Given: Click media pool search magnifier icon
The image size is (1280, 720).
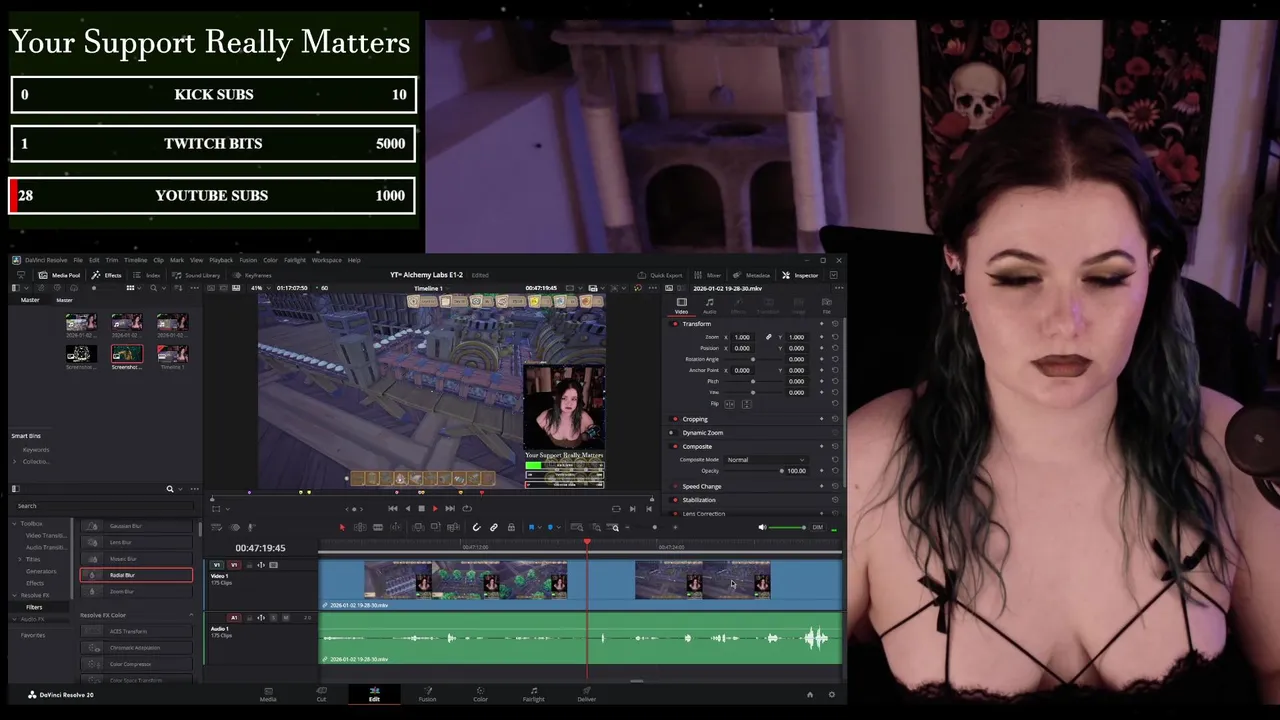Looking at the screenshot, I should click(154, 288).
